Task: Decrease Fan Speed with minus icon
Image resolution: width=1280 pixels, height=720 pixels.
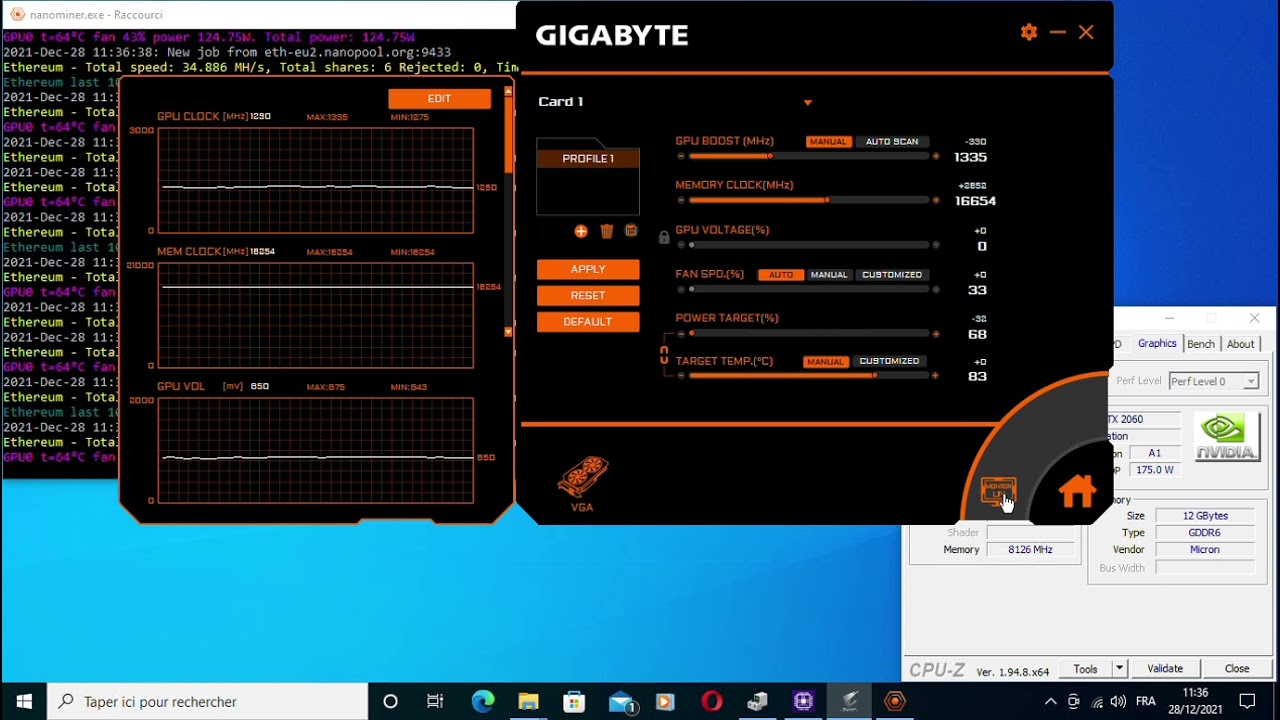Action: [681, 289]
